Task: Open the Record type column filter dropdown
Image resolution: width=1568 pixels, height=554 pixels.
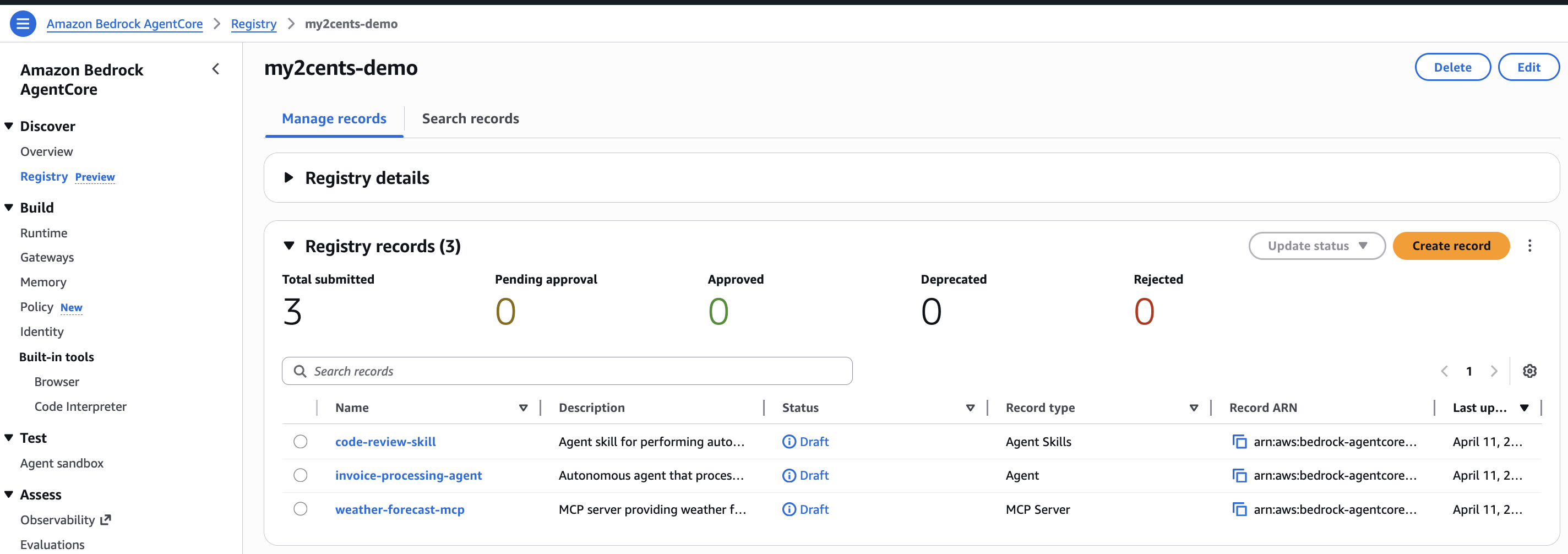Action: (1193, 408)
